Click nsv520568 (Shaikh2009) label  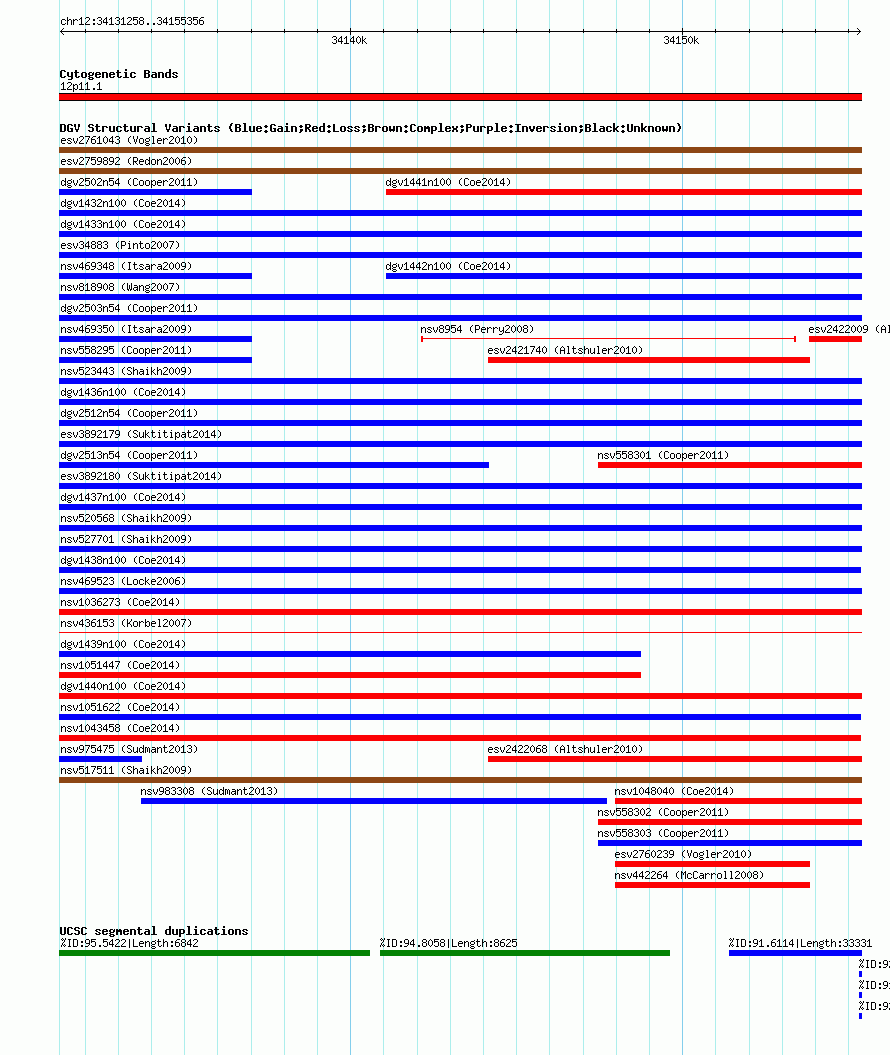pyautogui.click(x=126, y=518)
